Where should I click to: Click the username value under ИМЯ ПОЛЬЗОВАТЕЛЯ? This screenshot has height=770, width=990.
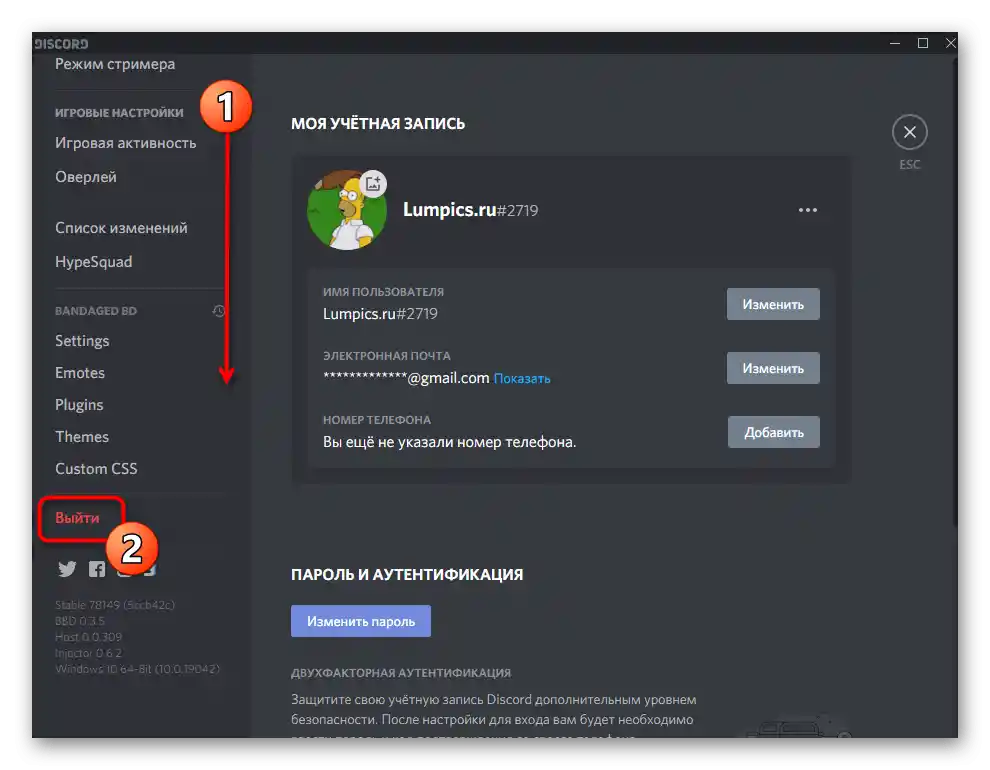click(x=380, y=314)
